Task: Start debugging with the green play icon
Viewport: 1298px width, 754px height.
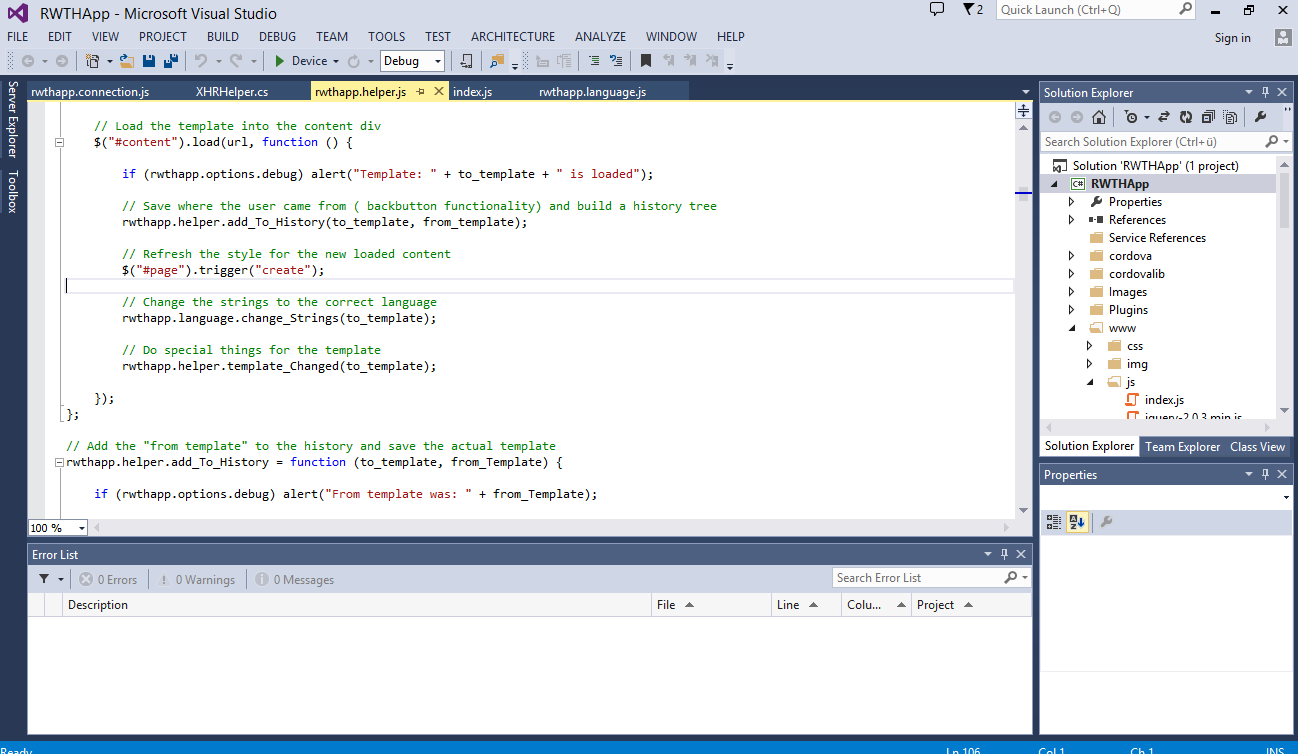Action: pyautogui.click(x=280, y=61)
